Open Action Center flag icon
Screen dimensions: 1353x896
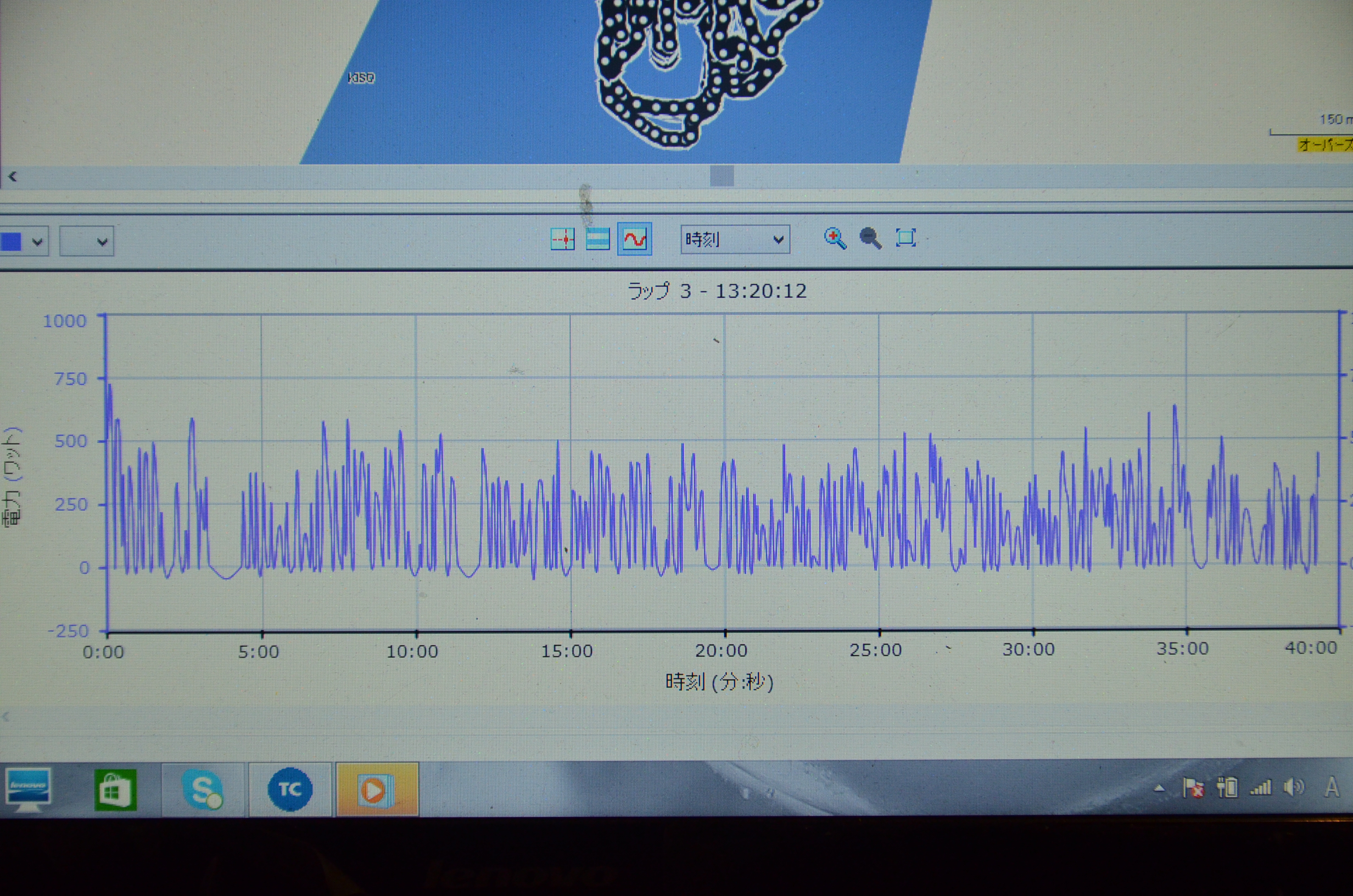pyautogui.click(x=1193, y=788)
